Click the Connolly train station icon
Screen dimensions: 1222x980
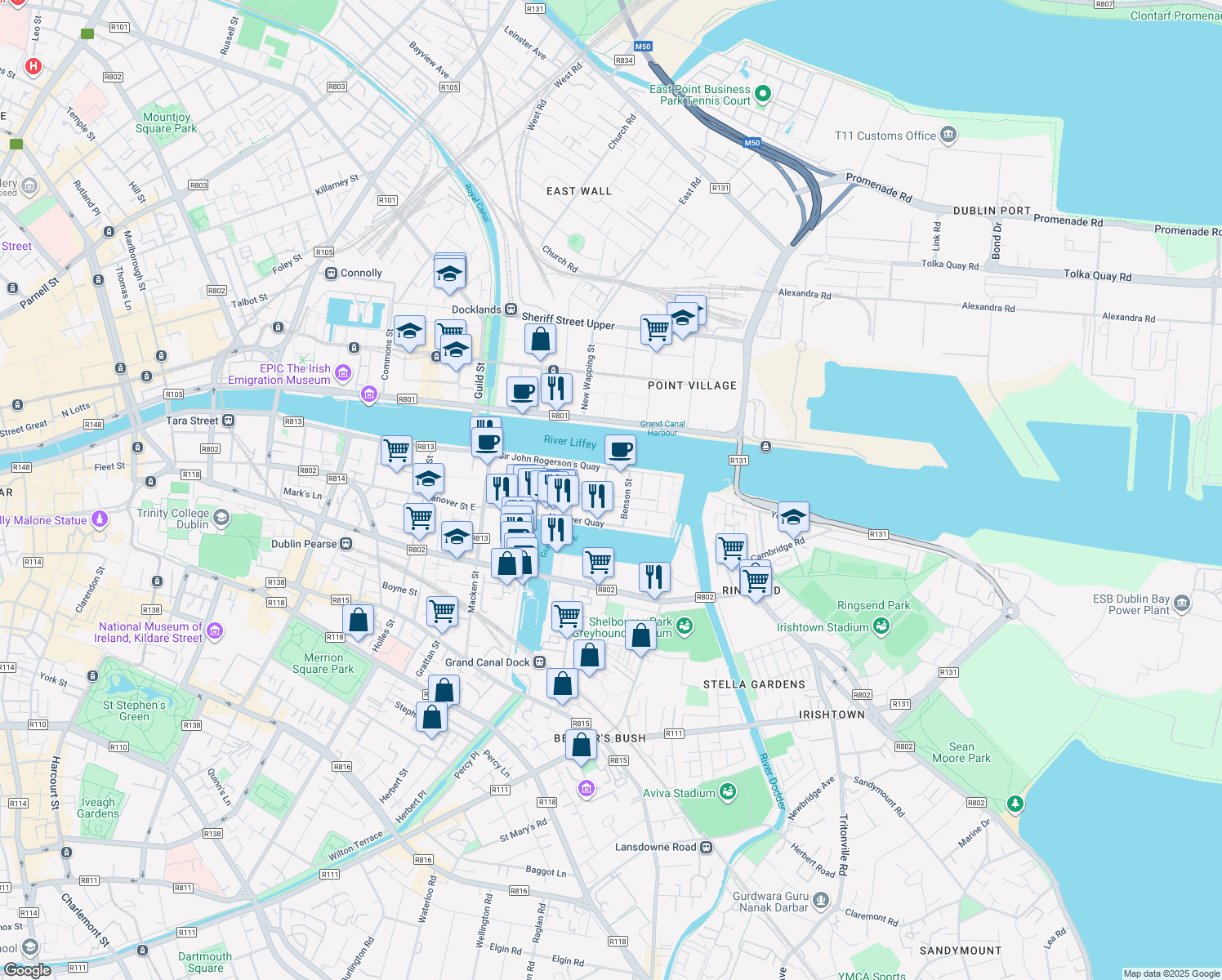click(332, 273)
